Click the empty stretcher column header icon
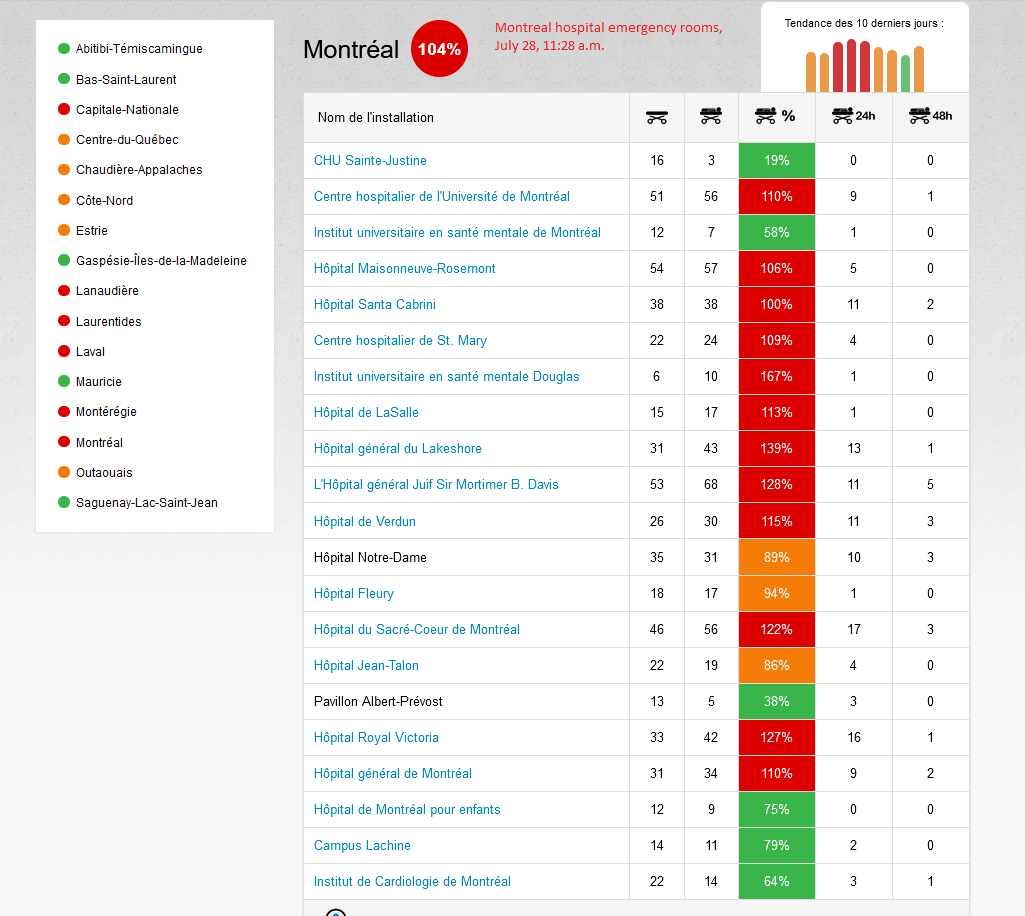This screenshot has height=916, width=1025. tap(656, 117)
